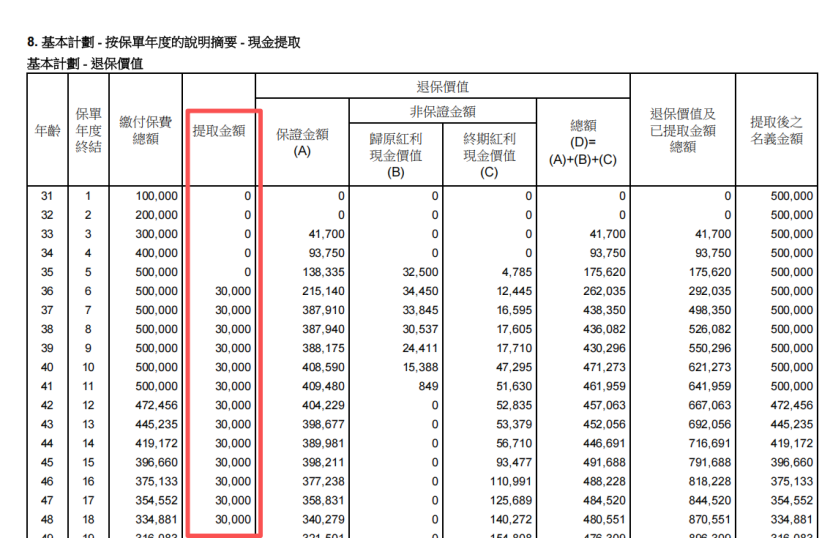Select the 基本計劃 - 退保價值 subtitle
The height and width of the screenshot is (538, 831).
pos(85,63)
